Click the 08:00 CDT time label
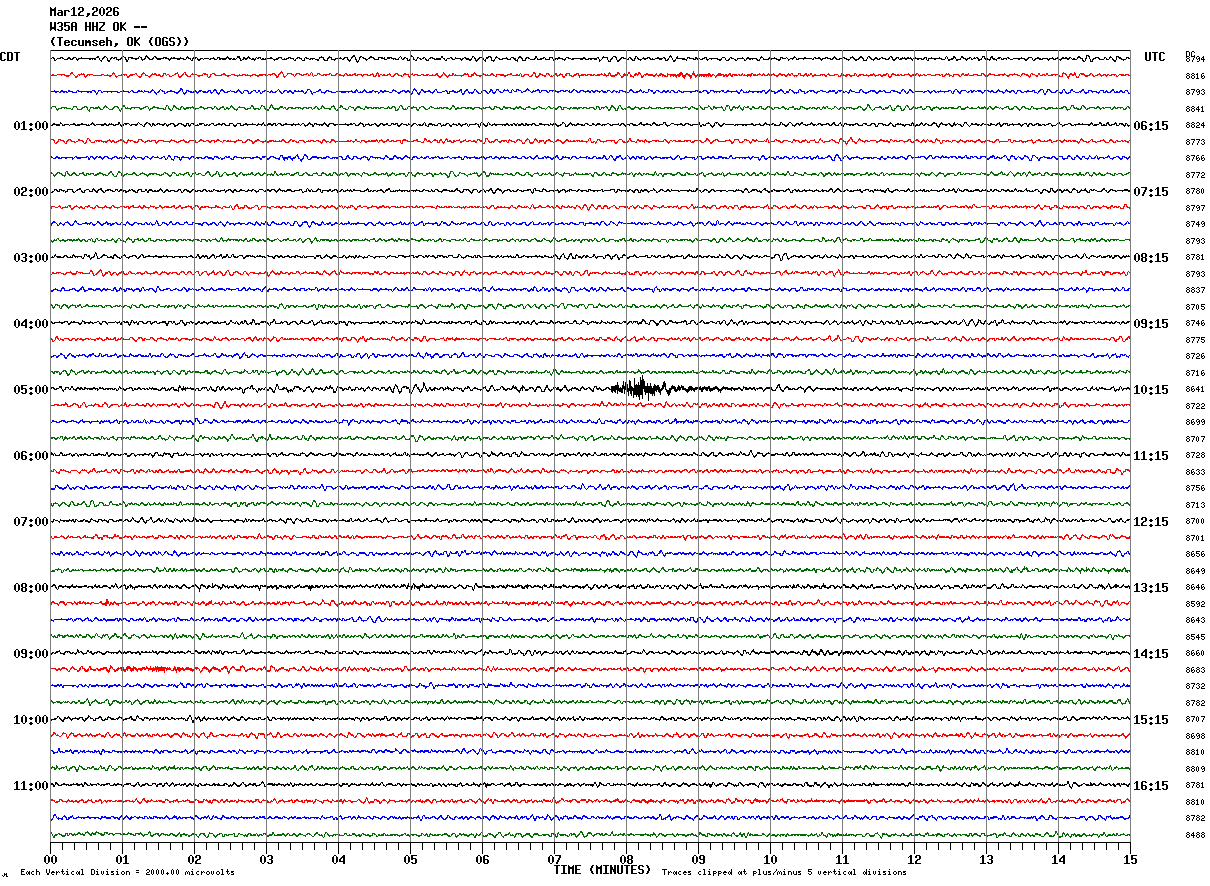 pyautogui.click(x=30, y=588)
